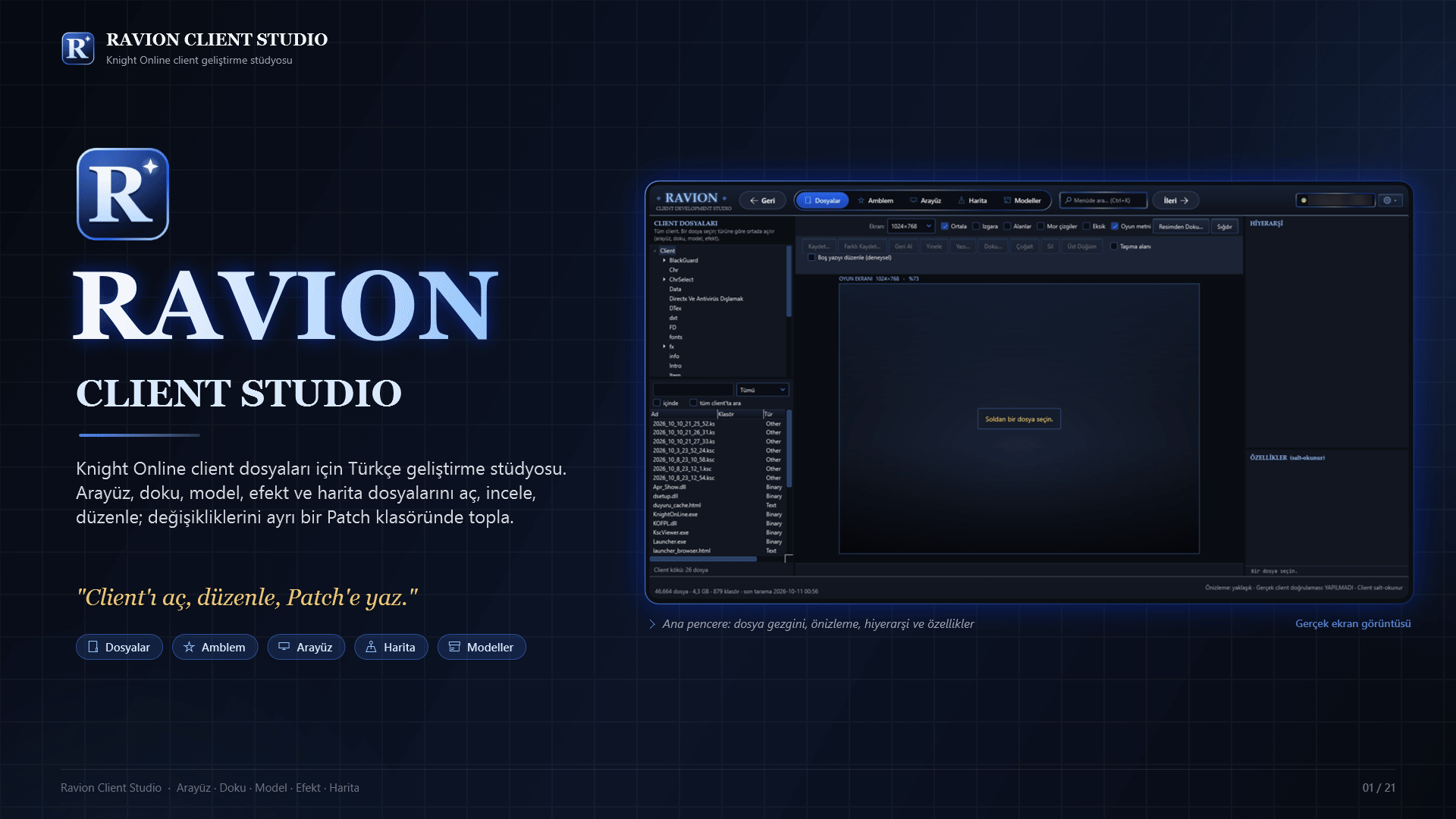The height and width of the screenshot is (819, 1456).
Task: Click the file list horizontal scrollbar
Action: click(703, 560)
